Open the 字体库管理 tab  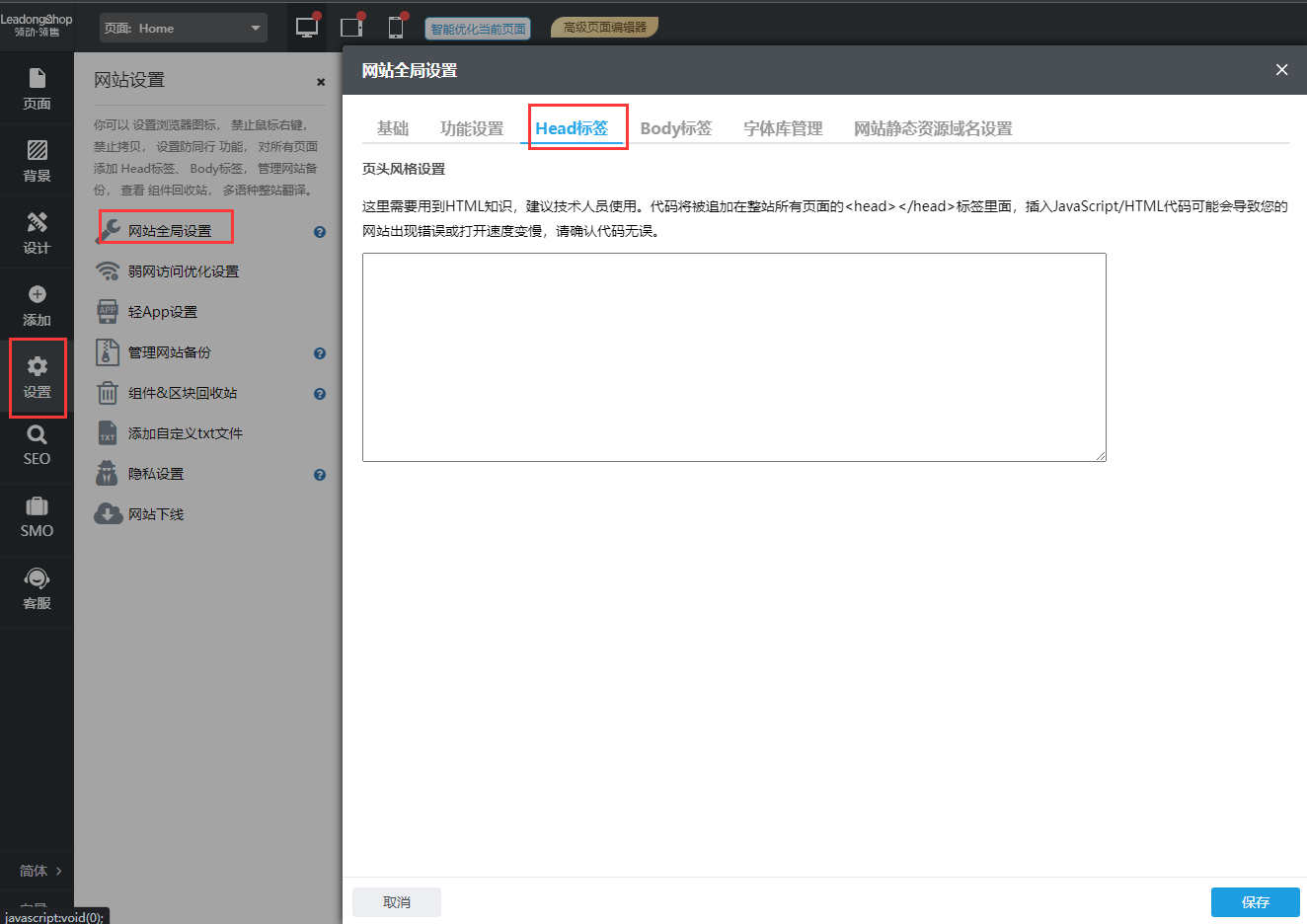point(782,128)
